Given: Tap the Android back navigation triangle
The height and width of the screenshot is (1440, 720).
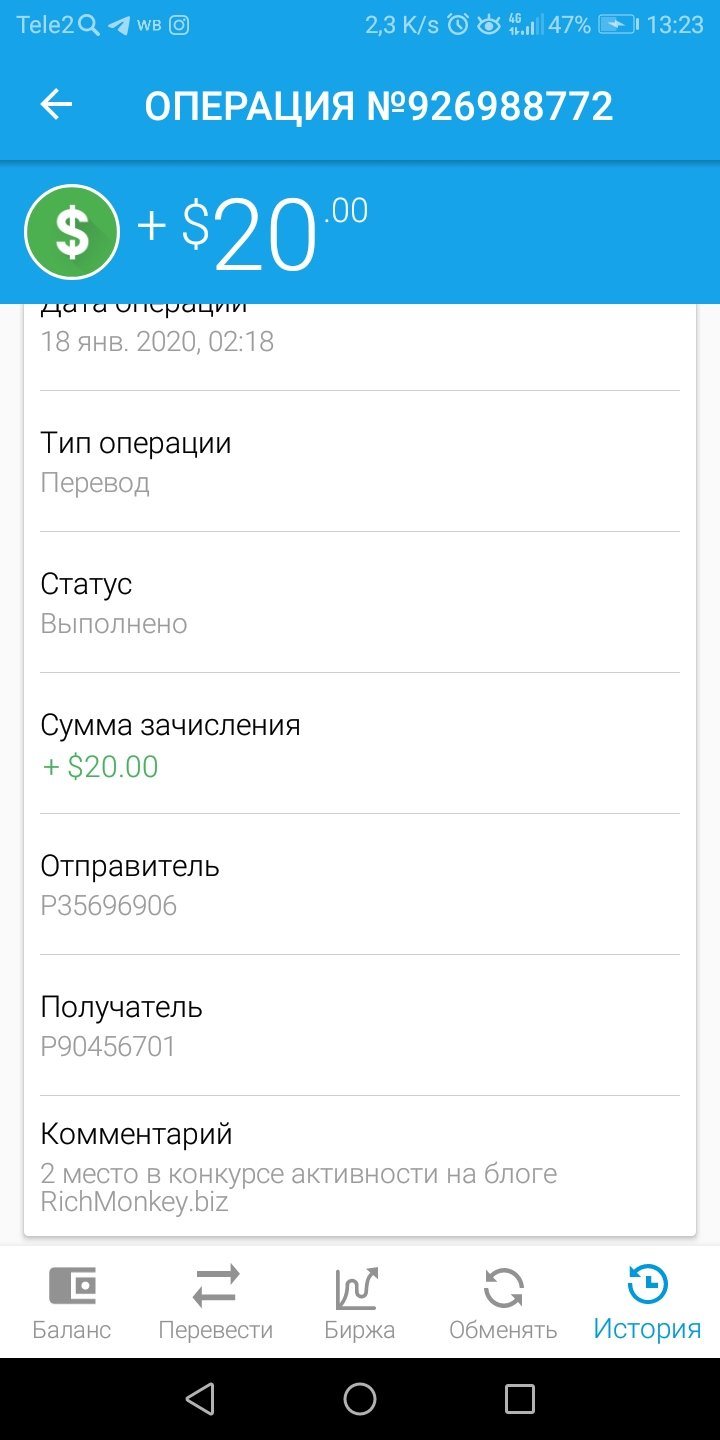Looking at the screenshot, I should point(201,1399).
